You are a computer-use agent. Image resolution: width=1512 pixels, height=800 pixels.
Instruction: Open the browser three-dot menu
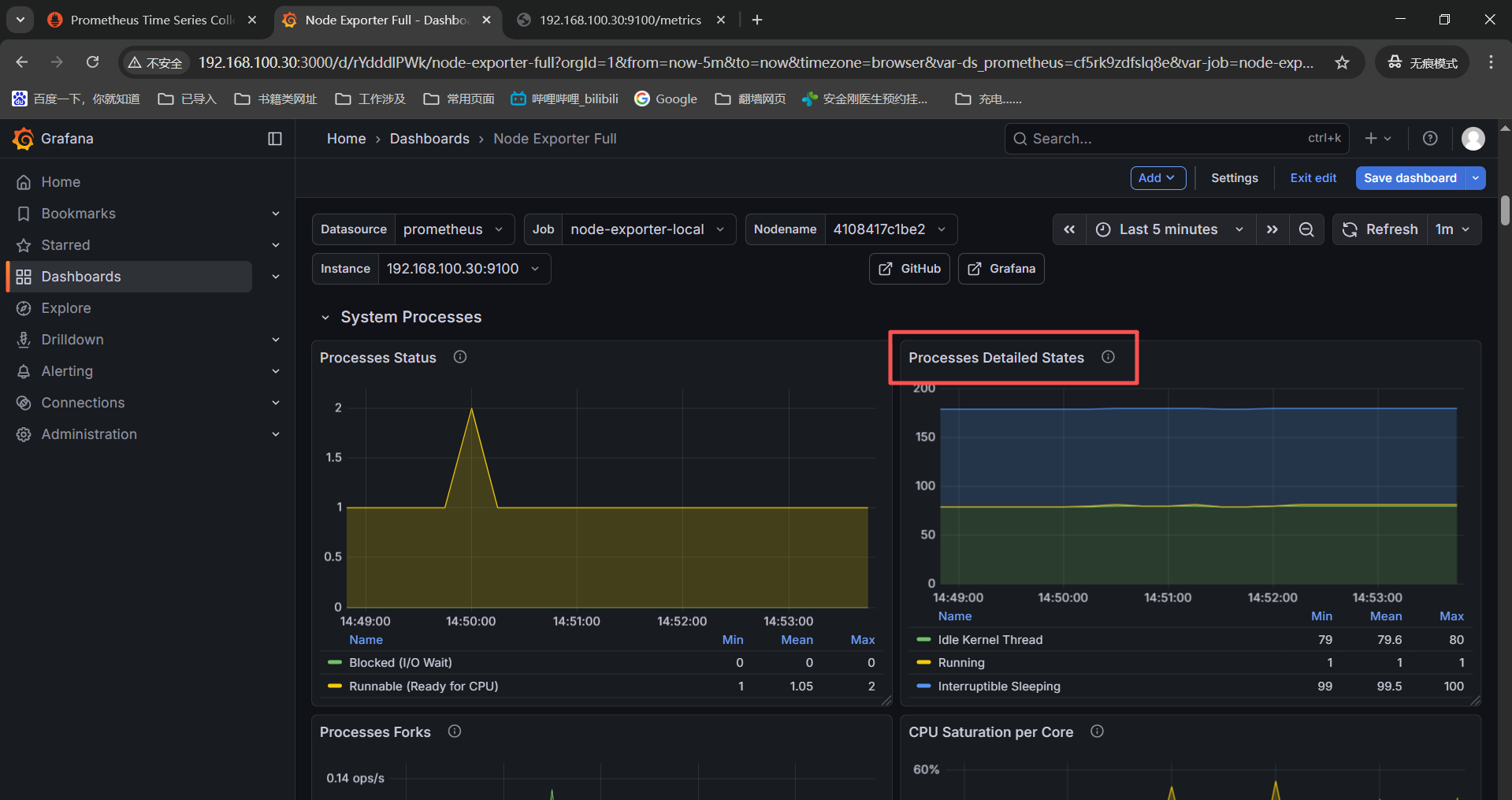[x=1491, y=62]
